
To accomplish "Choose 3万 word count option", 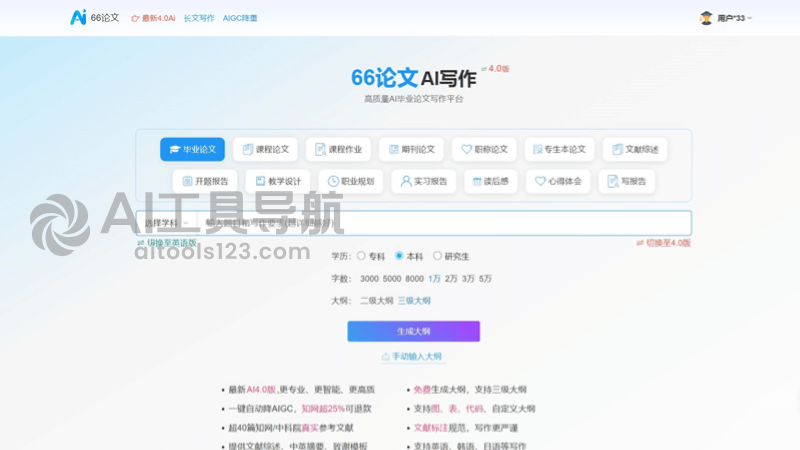I will tap(468, 279).
